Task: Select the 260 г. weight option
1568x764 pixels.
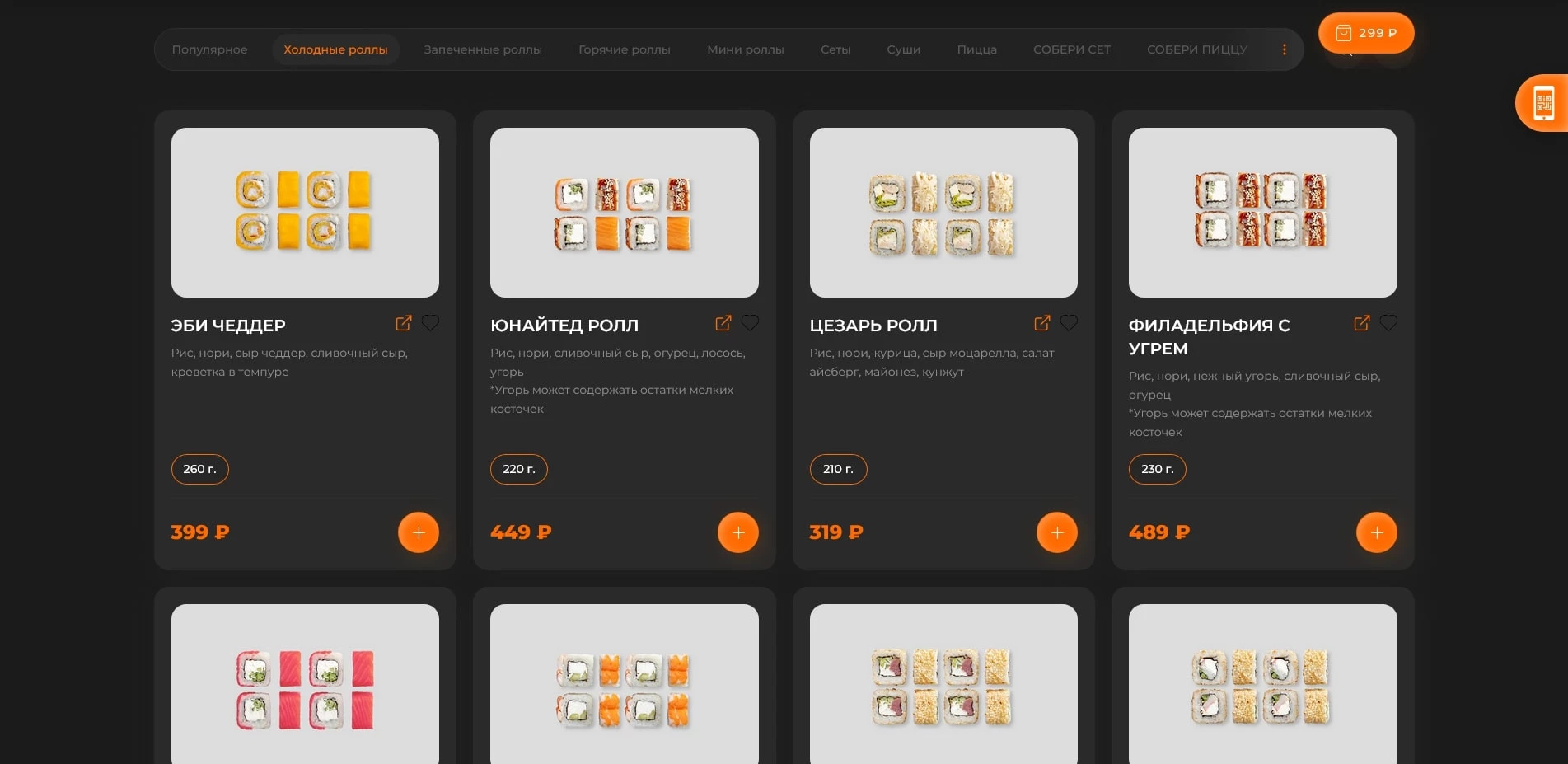Action: (x=199, y=469)
